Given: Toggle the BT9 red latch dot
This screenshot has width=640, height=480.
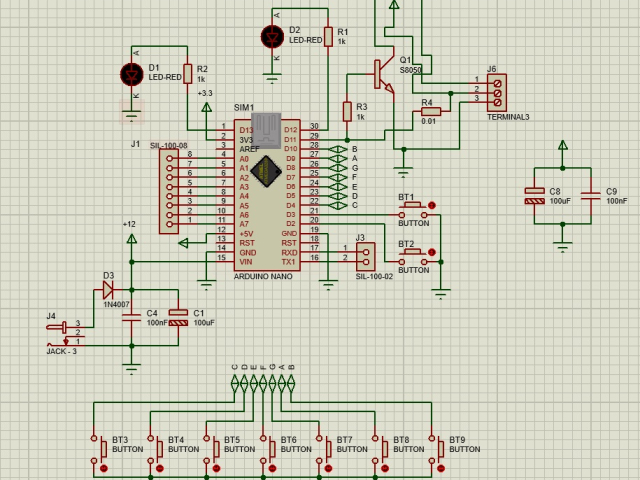Looking at the screenshot, I should click(441, 468).
